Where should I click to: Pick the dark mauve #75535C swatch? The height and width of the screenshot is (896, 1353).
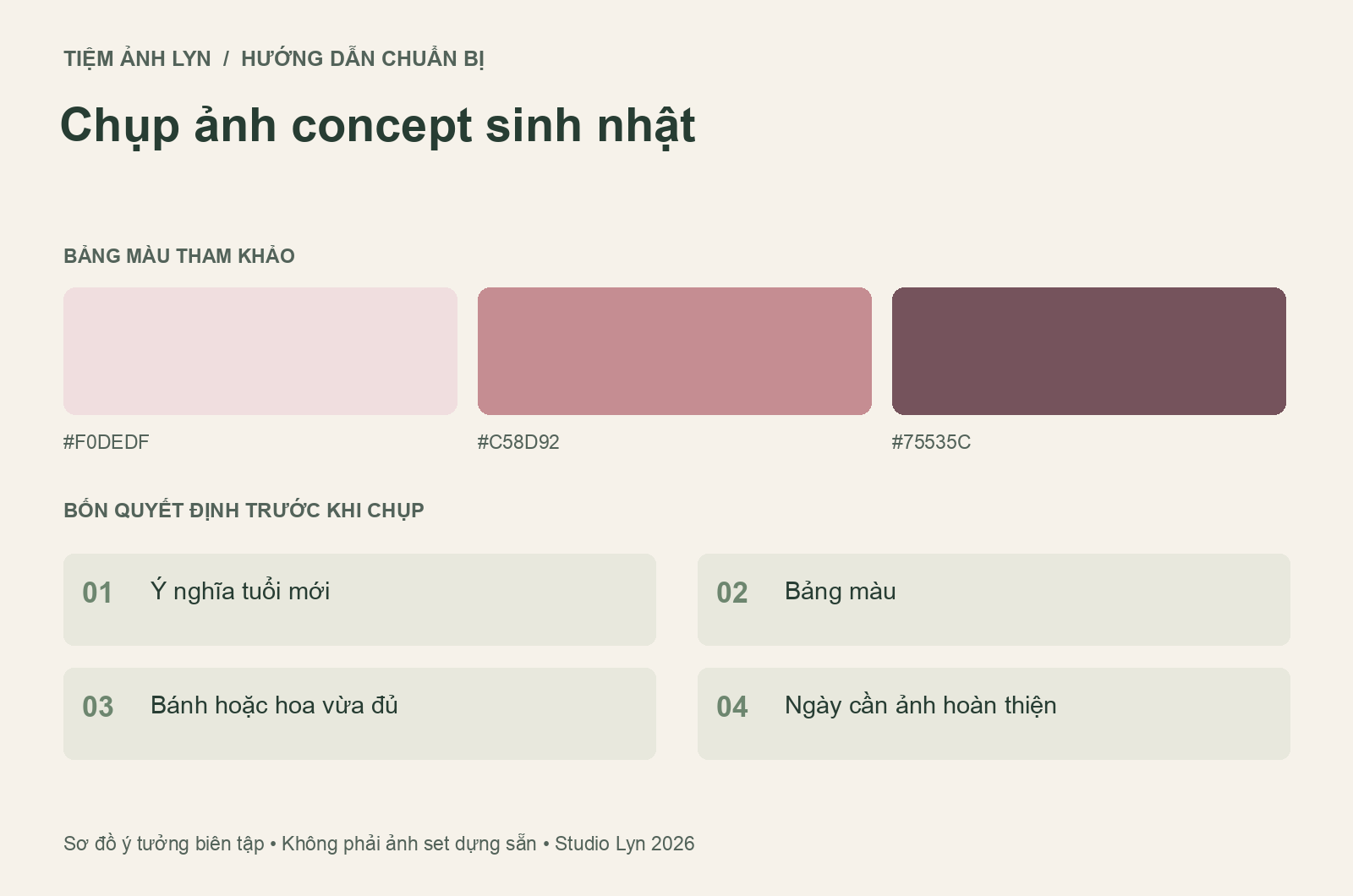pyautogui.click(x=1089, y=351)
